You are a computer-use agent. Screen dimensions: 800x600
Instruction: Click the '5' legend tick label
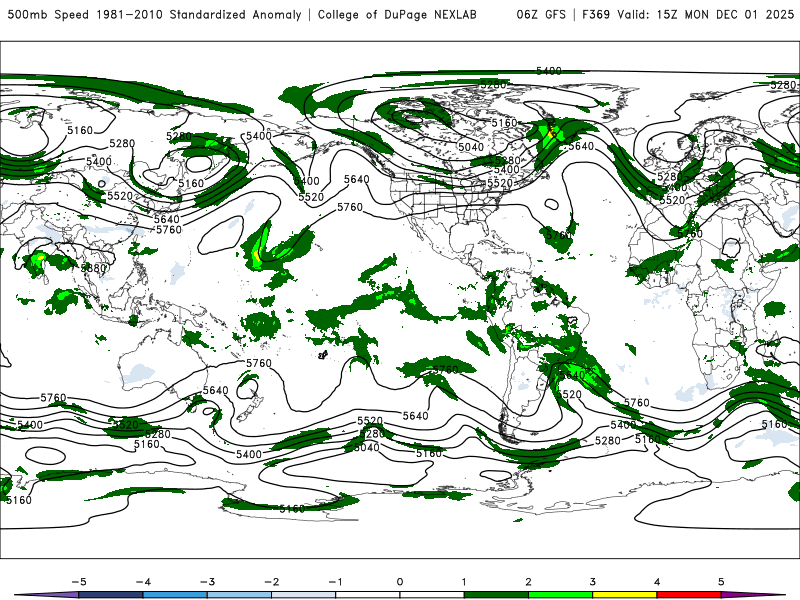pos(721,582)
